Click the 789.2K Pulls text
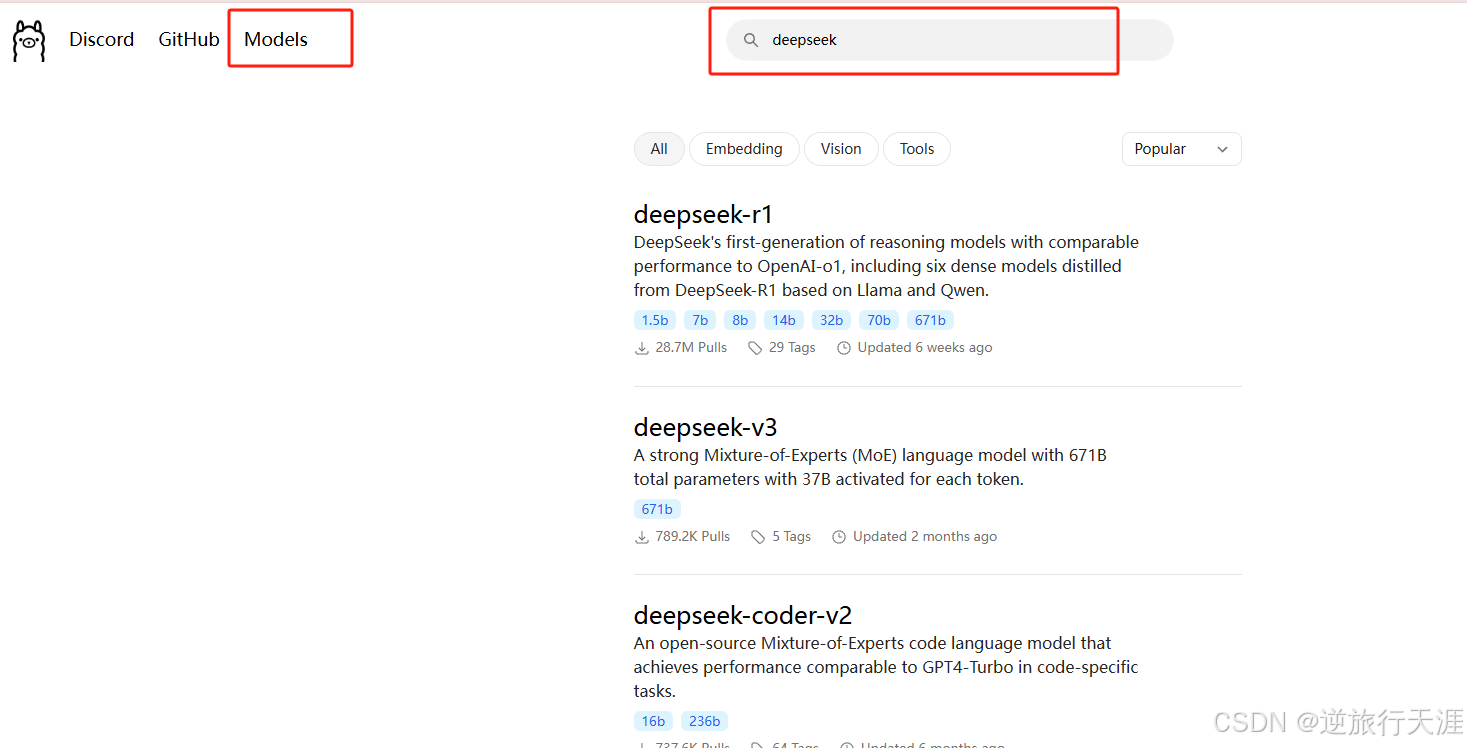The height and width of the screenshot is (748, 1467). click(693, 537)
